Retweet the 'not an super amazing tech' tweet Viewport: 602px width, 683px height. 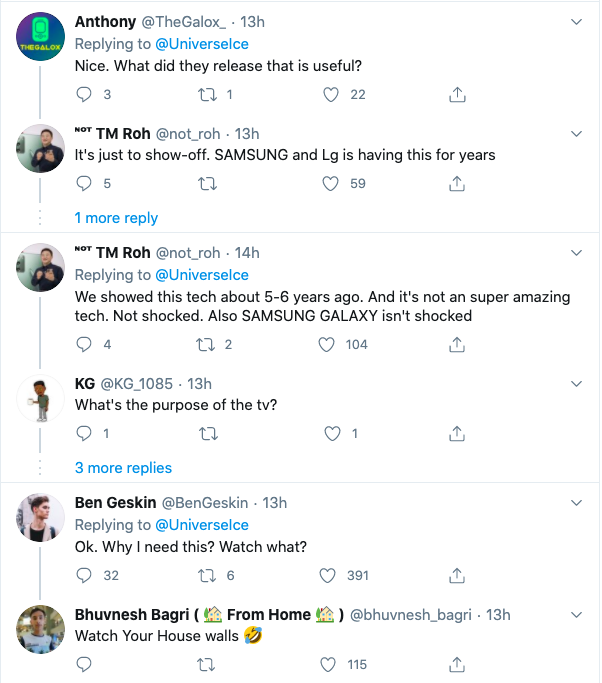pos(207,344)
